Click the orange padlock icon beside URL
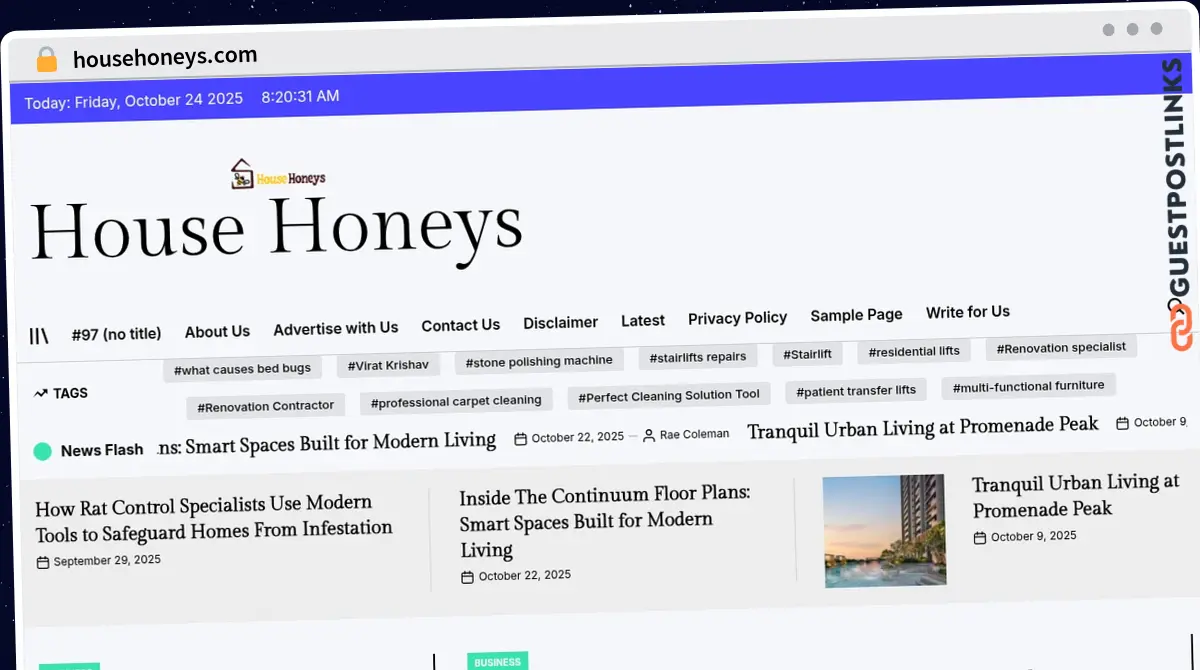Image resolution: width=1200 pixels, height=670 pixels. pos(46,59)
